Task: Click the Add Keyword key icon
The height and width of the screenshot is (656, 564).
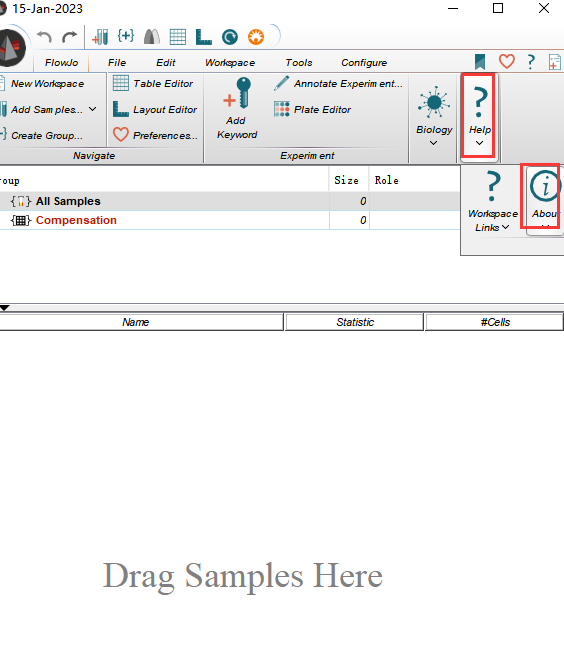Action: (237, 94)
